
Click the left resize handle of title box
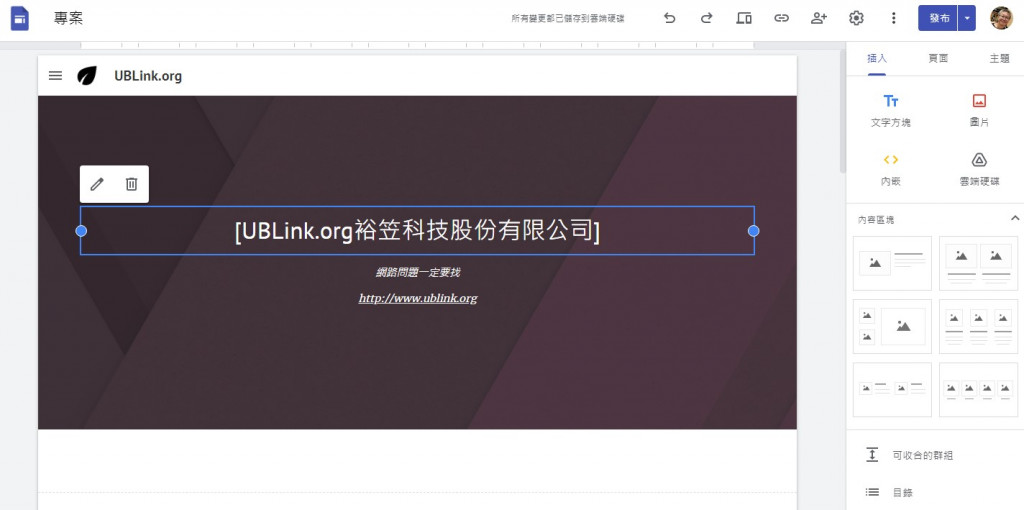tap(81, 231)
